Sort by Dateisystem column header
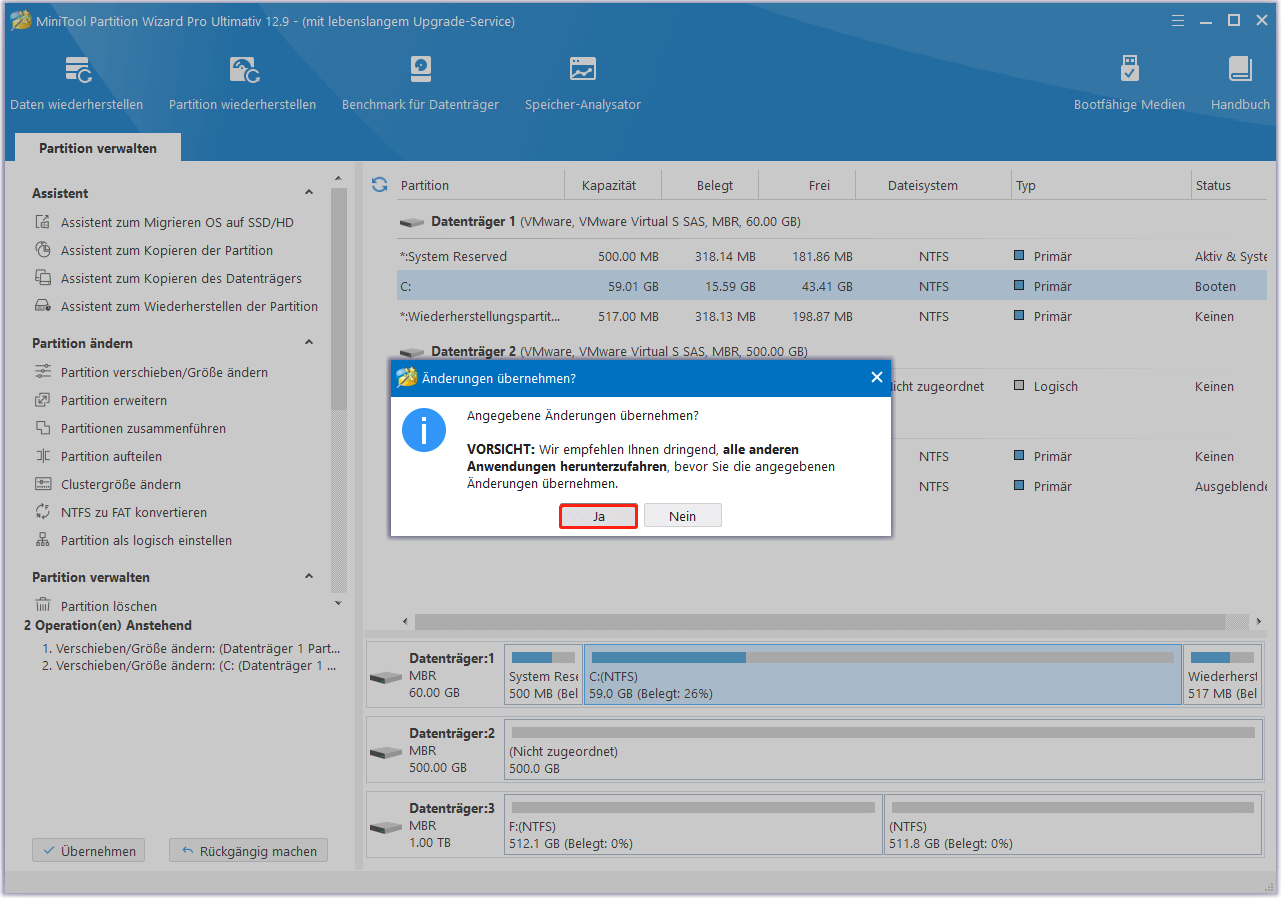This screenshot has height=898, width=1281. click(x=933, y=185)
